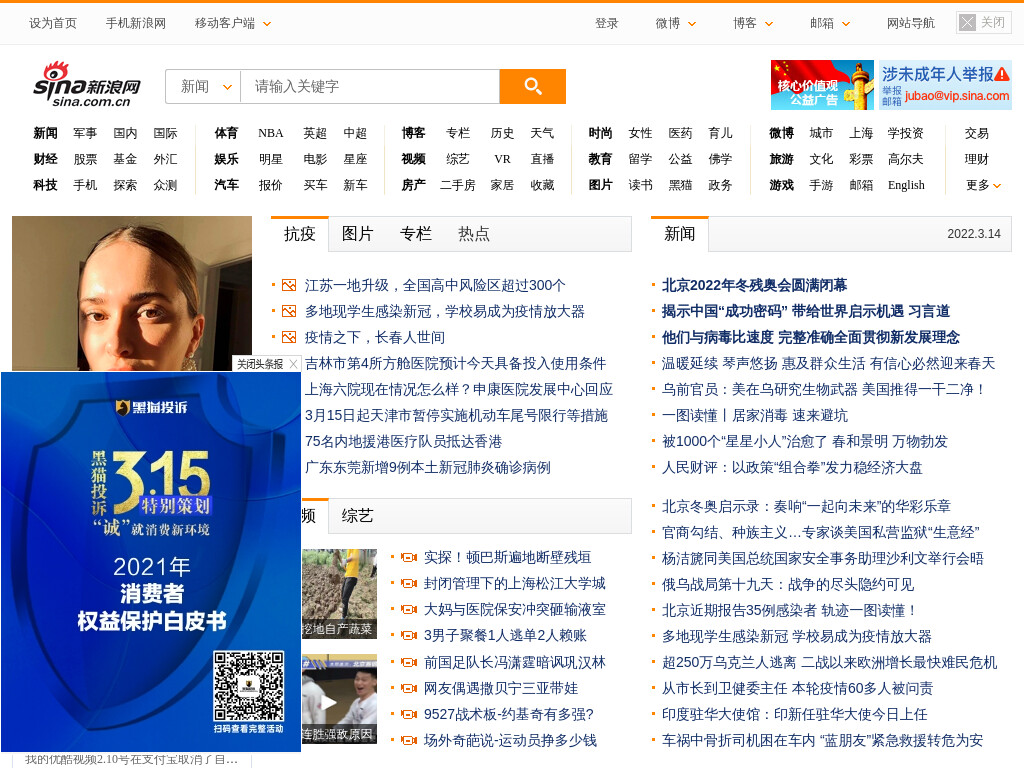The image size is (1024, 768).
Task: Open 网站导航 link
Action: [x=910, y=24]
